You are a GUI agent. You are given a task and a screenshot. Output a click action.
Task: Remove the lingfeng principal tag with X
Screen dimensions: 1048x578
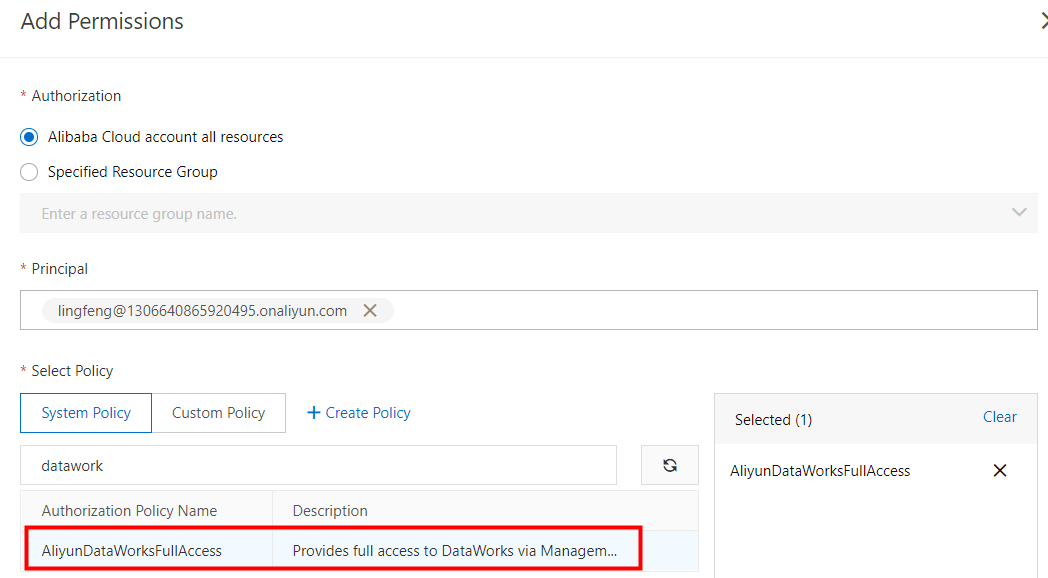pyautogui.click(x=370, y=311)
